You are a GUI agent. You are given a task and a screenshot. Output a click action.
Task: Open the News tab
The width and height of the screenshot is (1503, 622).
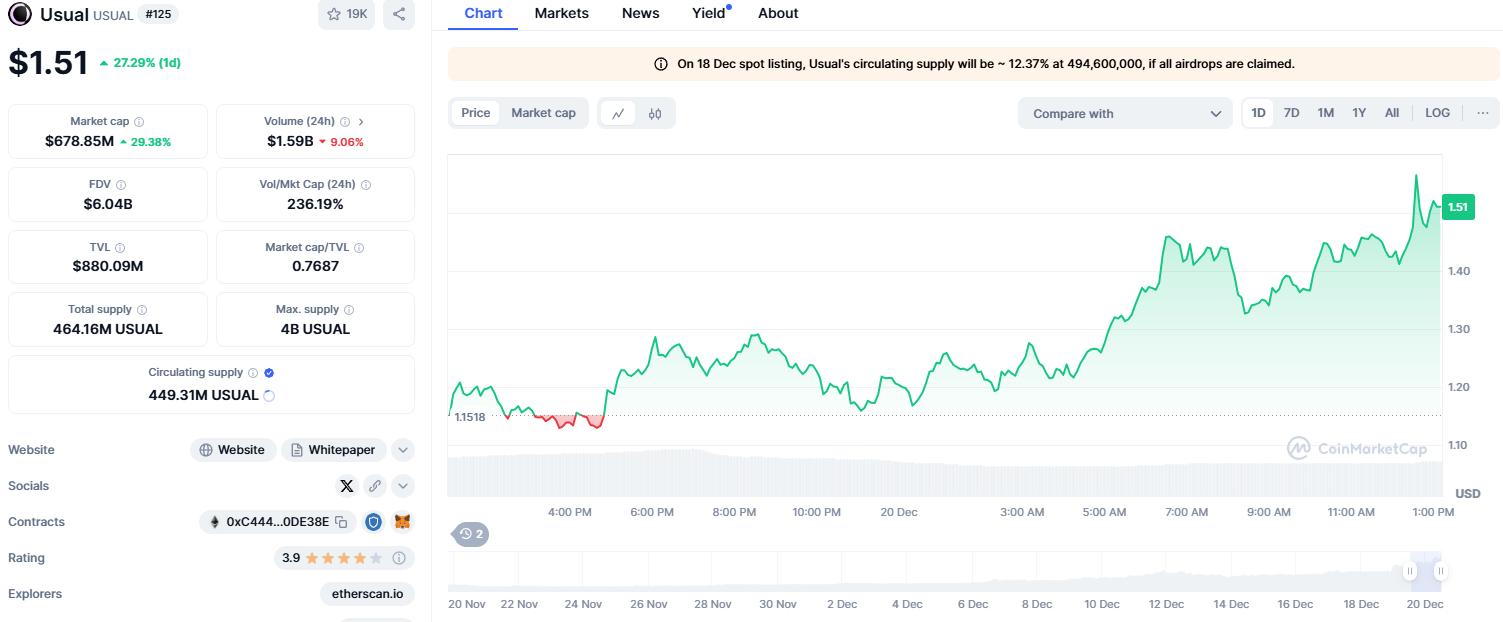coord(640,13)
